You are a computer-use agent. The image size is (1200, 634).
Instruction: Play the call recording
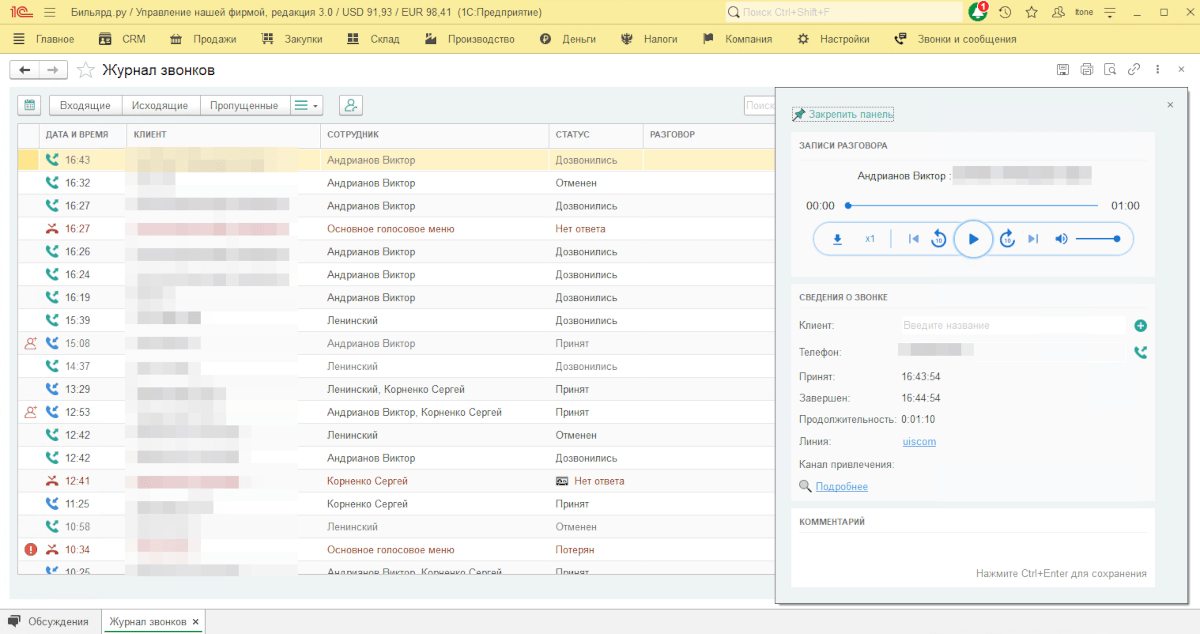[973, 239]
